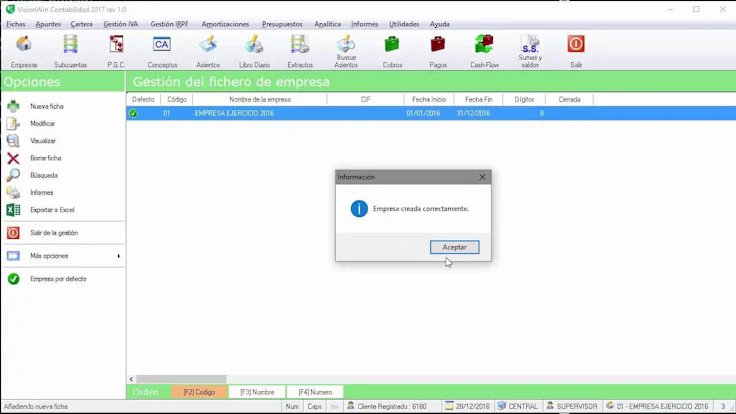The width and height of the screenshot is (736, 414).
Task: Click the Fecha Inicio column header
Action: [429, 100]
